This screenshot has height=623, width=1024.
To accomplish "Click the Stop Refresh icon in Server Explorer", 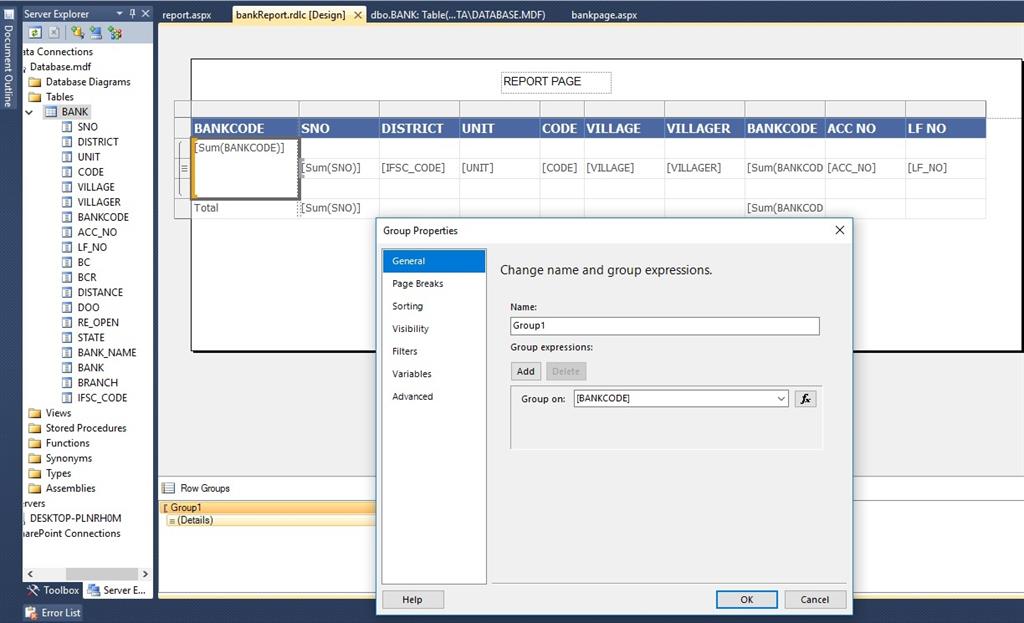I will 54,33.
